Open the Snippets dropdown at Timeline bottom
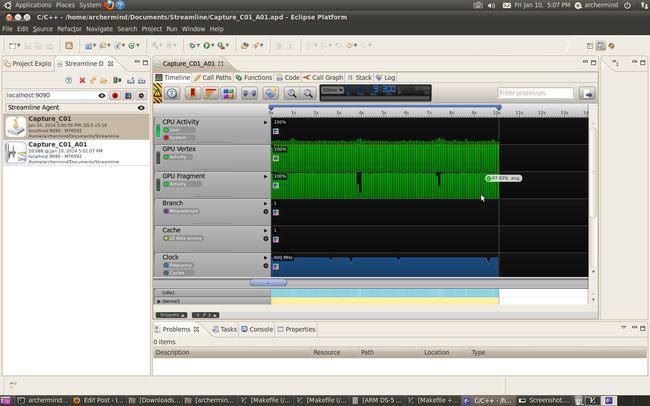 [x=171, y=315]
